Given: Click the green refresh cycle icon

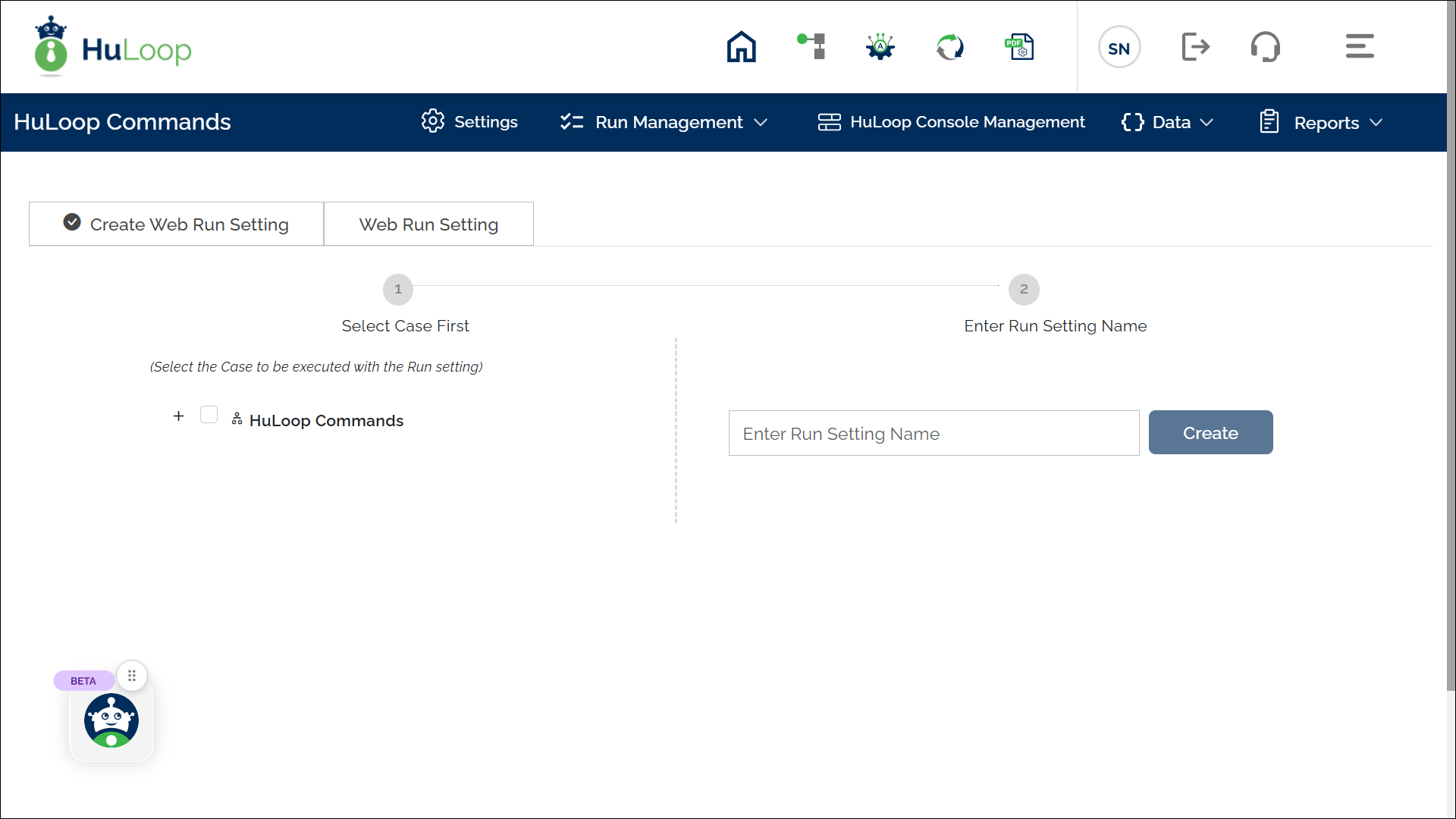Looking at the screenshot, I should tap(949, 47).
